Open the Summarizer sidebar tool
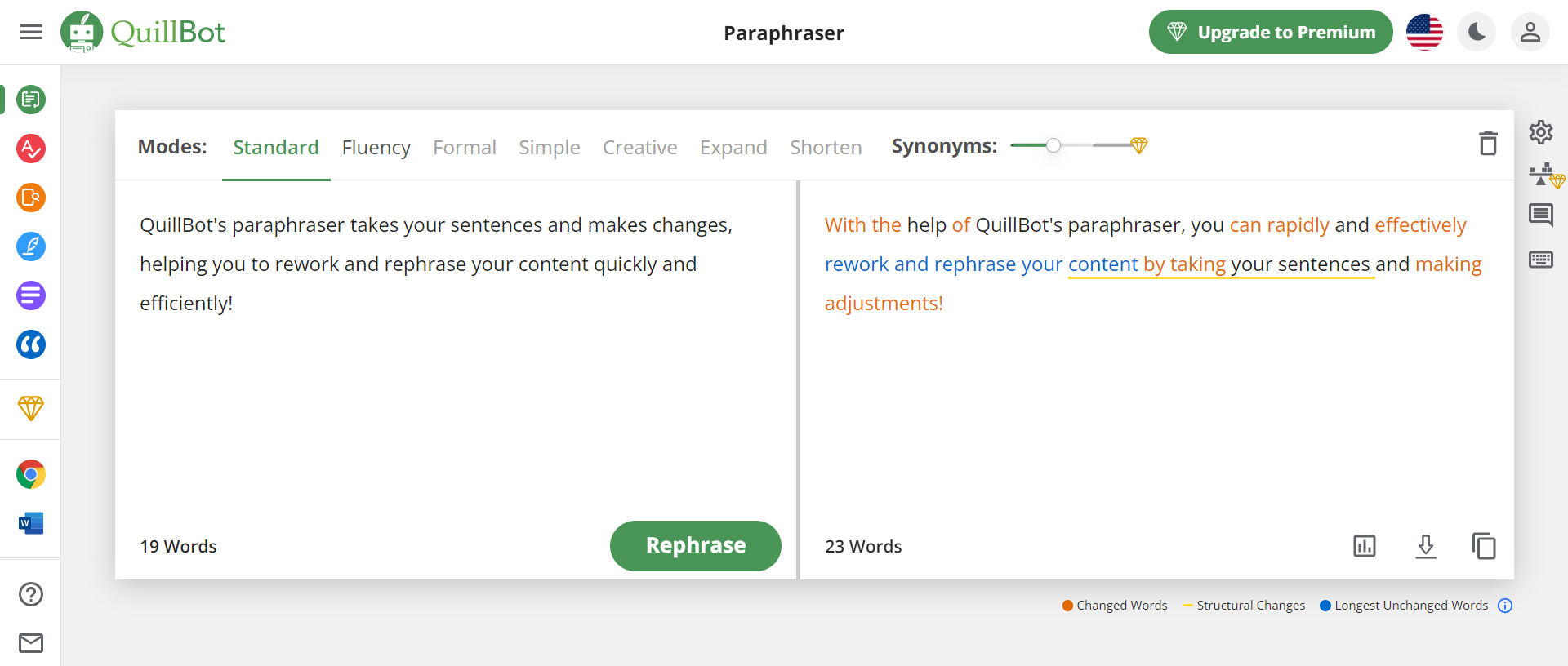The image size is (1568, 666). (31, 295)
